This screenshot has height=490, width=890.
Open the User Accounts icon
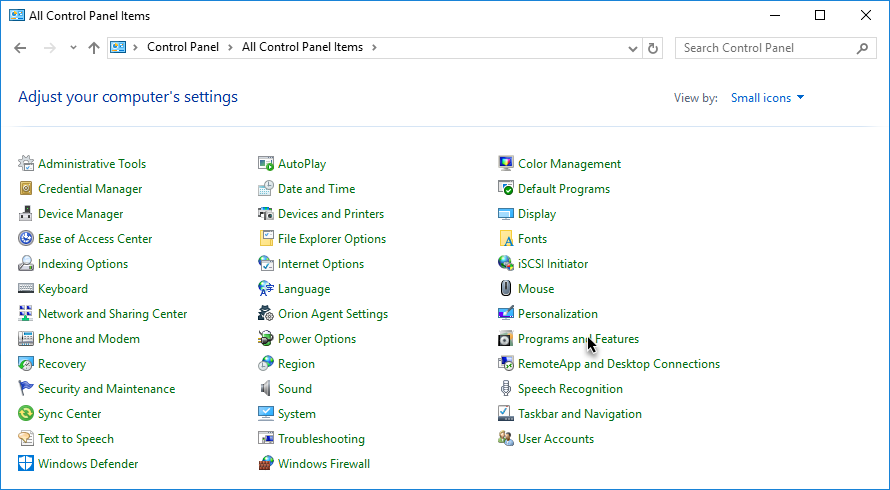(x=506, y=438)
